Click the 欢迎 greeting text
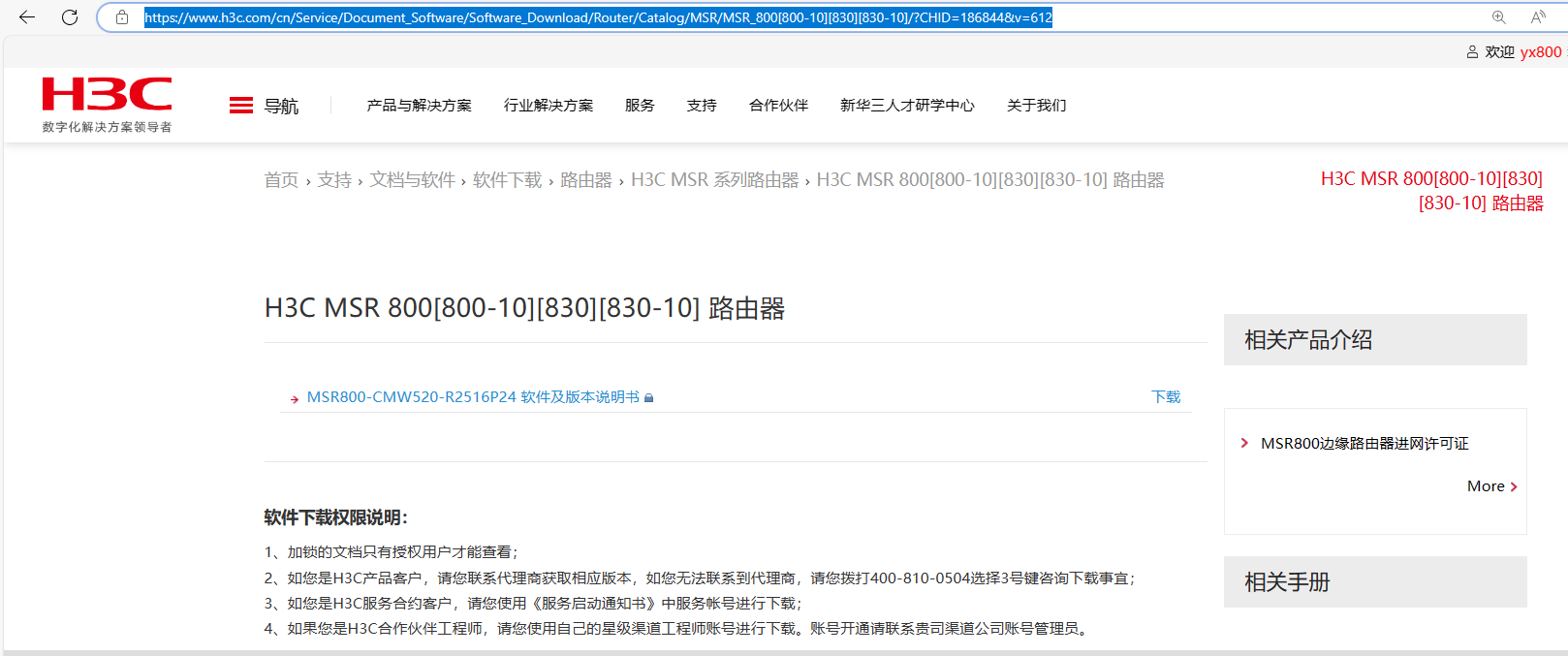 (1500, 52)
